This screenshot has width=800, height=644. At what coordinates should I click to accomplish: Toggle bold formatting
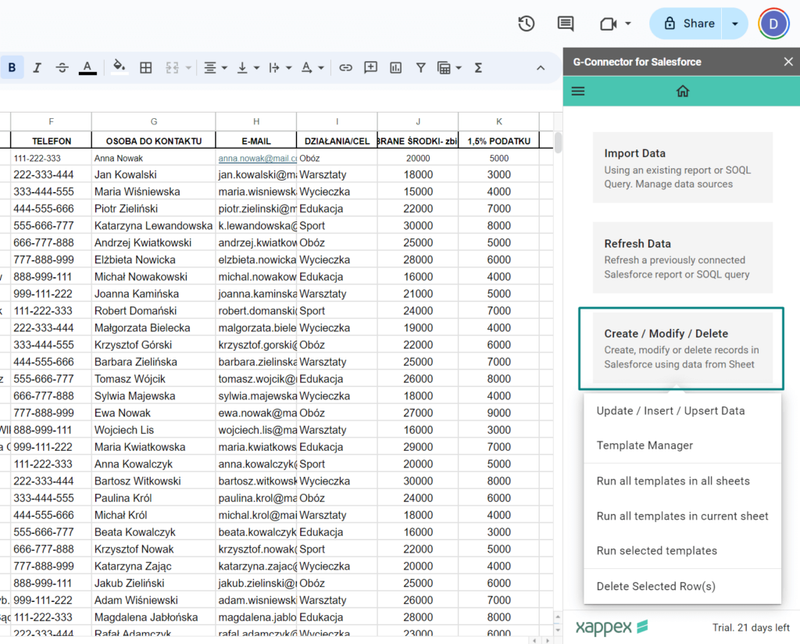[12, 67]
